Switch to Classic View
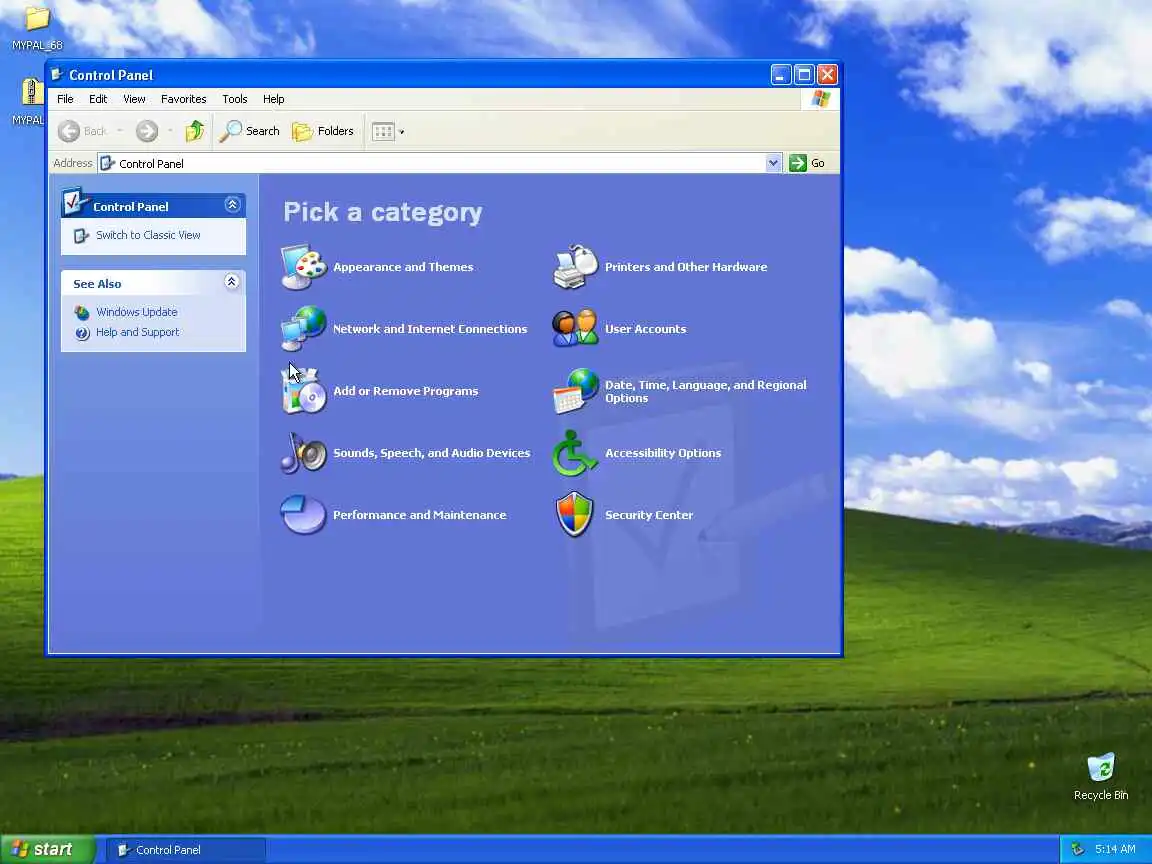This screenshot has height=864, width=1152. [148, 235]
